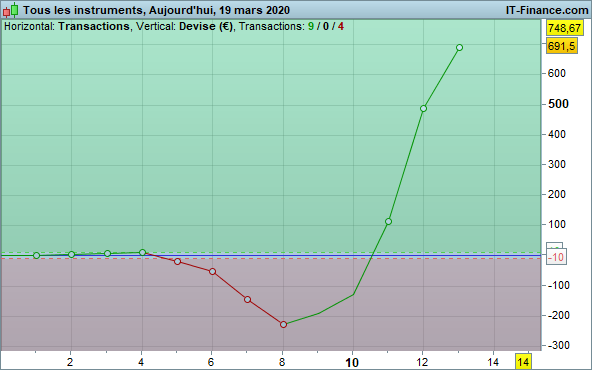Open the IT-Finance.com link
Viewport: 592px width, 370px height.
point(547,10)
